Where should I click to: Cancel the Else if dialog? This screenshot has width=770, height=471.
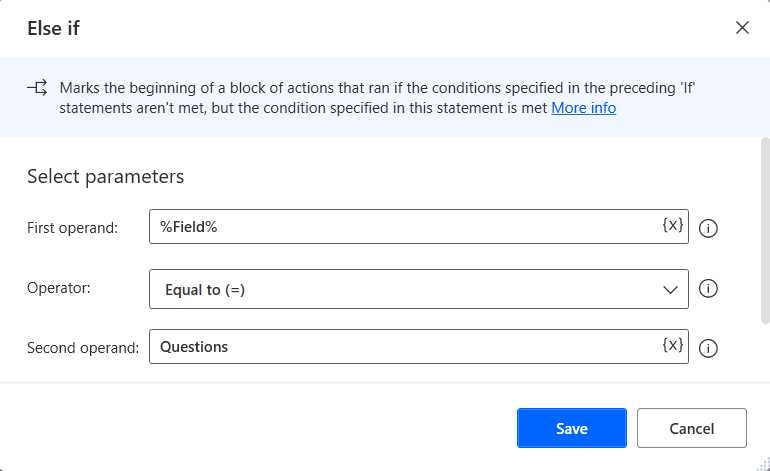point(691,428)
